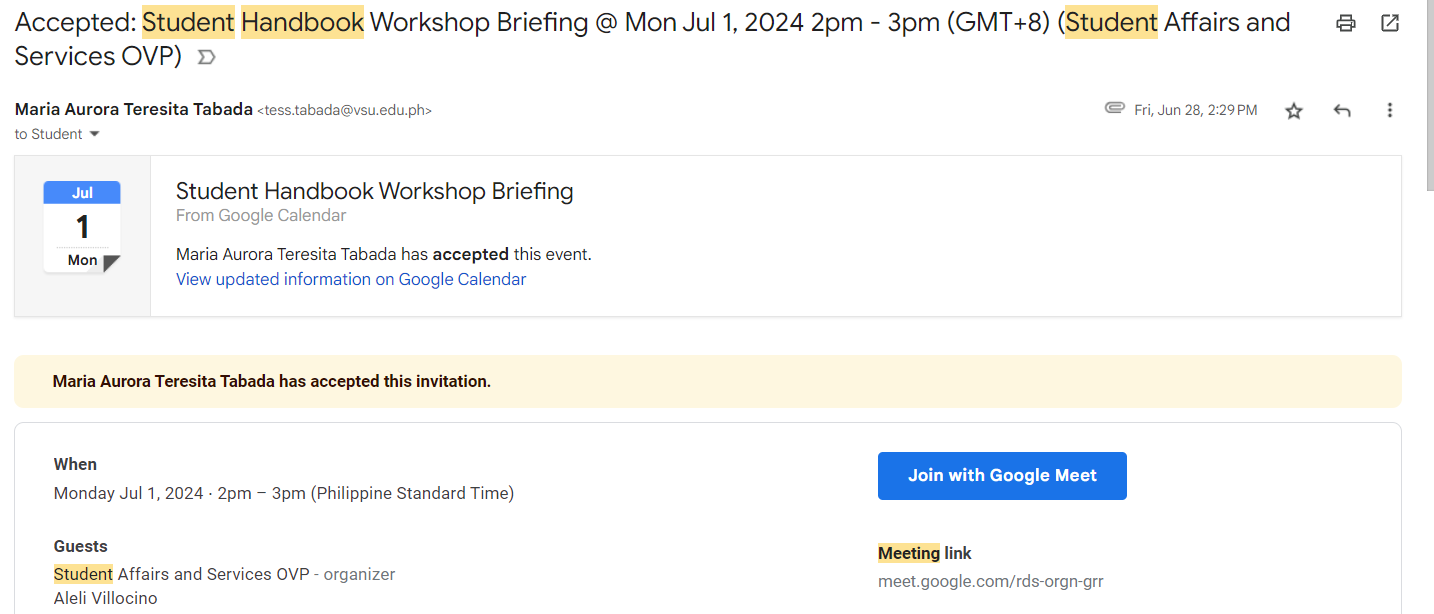Click the sender email tess.tabada@vsu.edu.ph

coord(345,111)
